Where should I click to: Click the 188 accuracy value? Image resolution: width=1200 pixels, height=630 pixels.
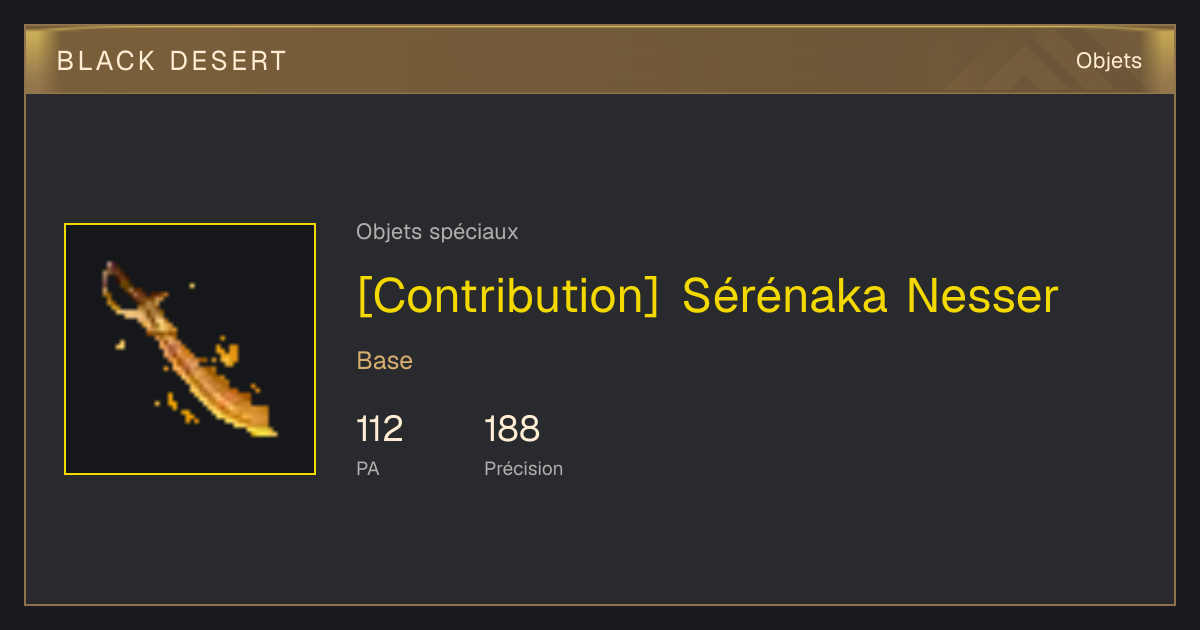512,429
